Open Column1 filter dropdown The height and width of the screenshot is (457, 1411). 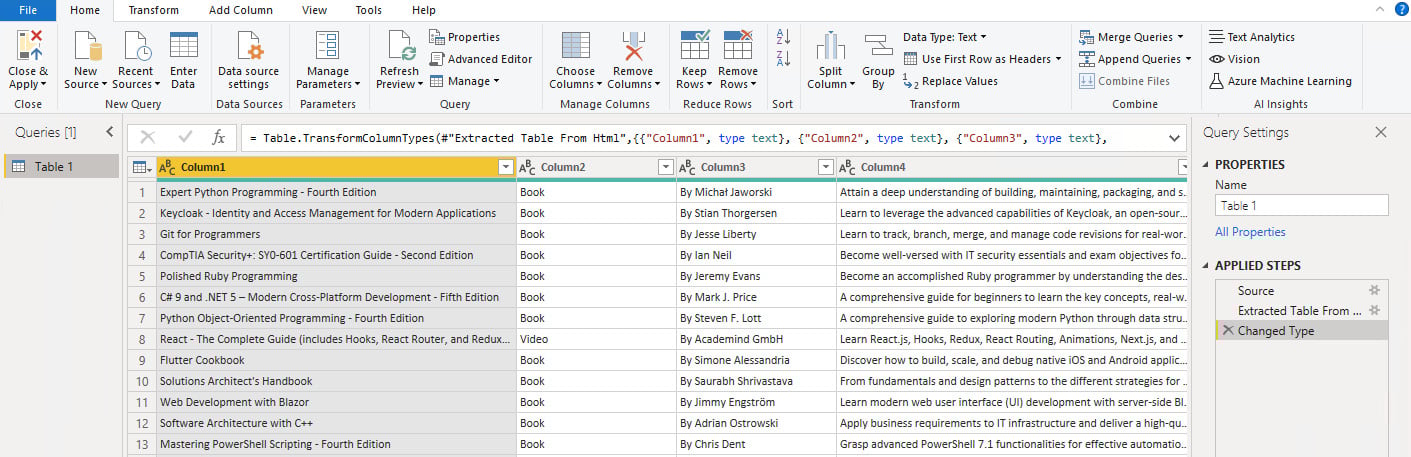click(505, 167)
